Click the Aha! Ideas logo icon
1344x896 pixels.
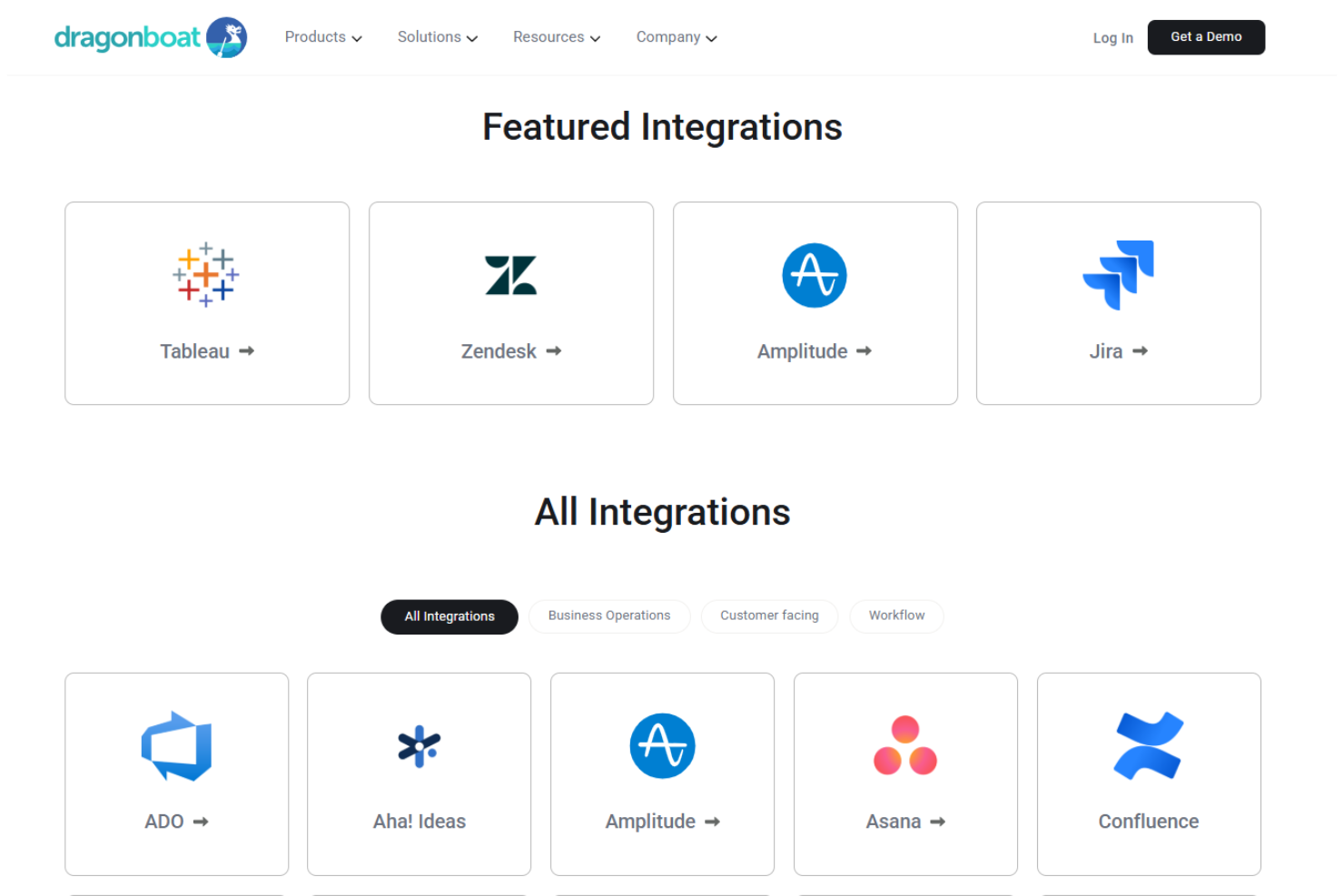[419, 746]
